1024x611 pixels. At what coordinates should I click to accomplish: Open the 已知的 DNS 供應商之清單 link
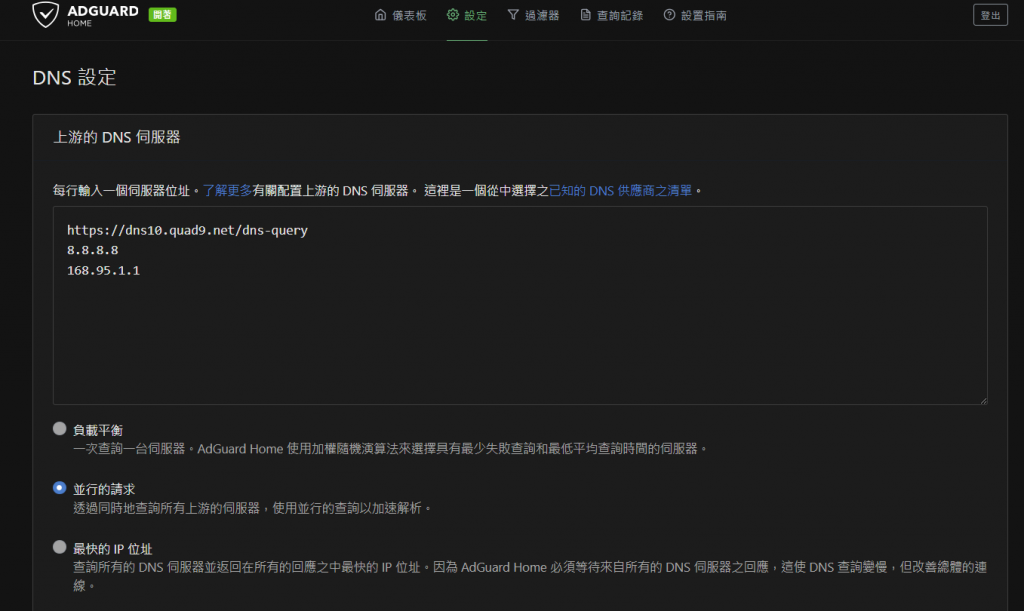click(x=620, y=191)
